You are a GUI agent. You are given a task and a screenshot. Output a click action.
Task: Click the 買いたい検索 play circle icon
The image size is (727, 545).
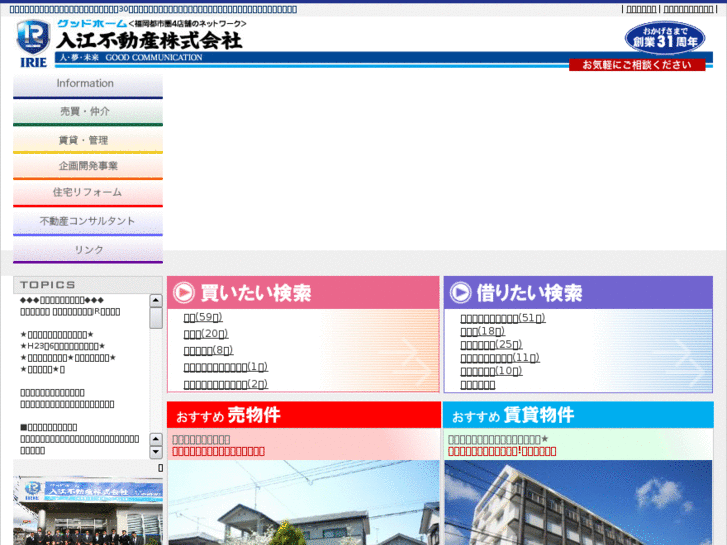184,293
